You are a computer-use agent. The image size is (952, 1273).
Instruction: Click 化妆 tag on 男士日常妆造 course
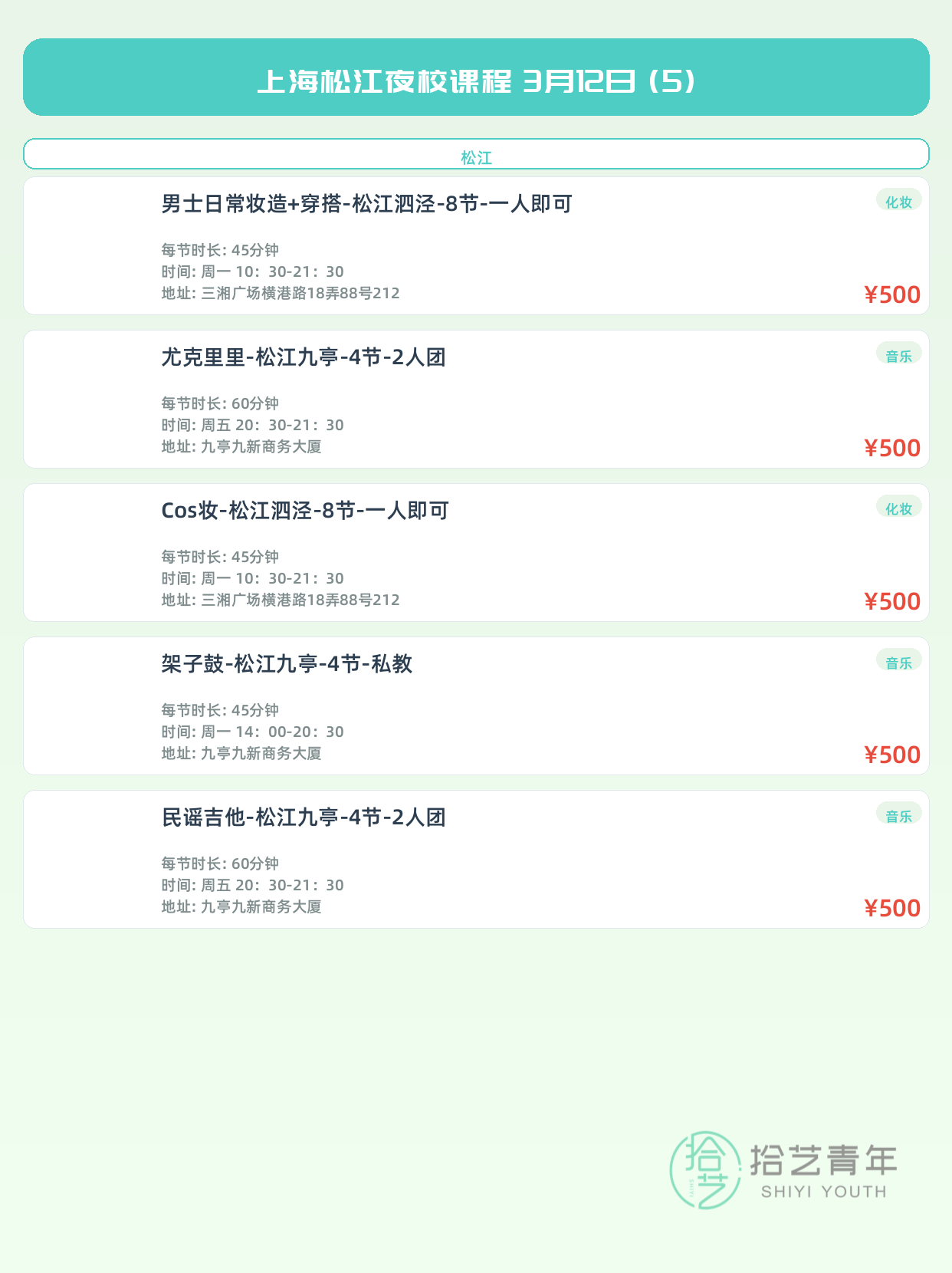[x=898, y=202]
